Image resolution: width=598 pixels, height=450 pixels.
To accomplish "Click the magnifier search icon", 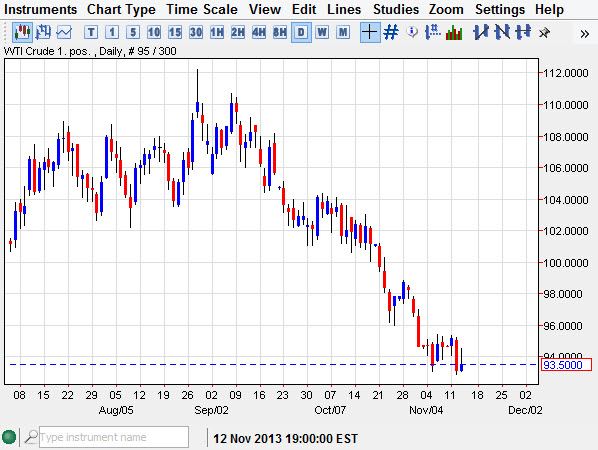I will [x=31, y=437].
